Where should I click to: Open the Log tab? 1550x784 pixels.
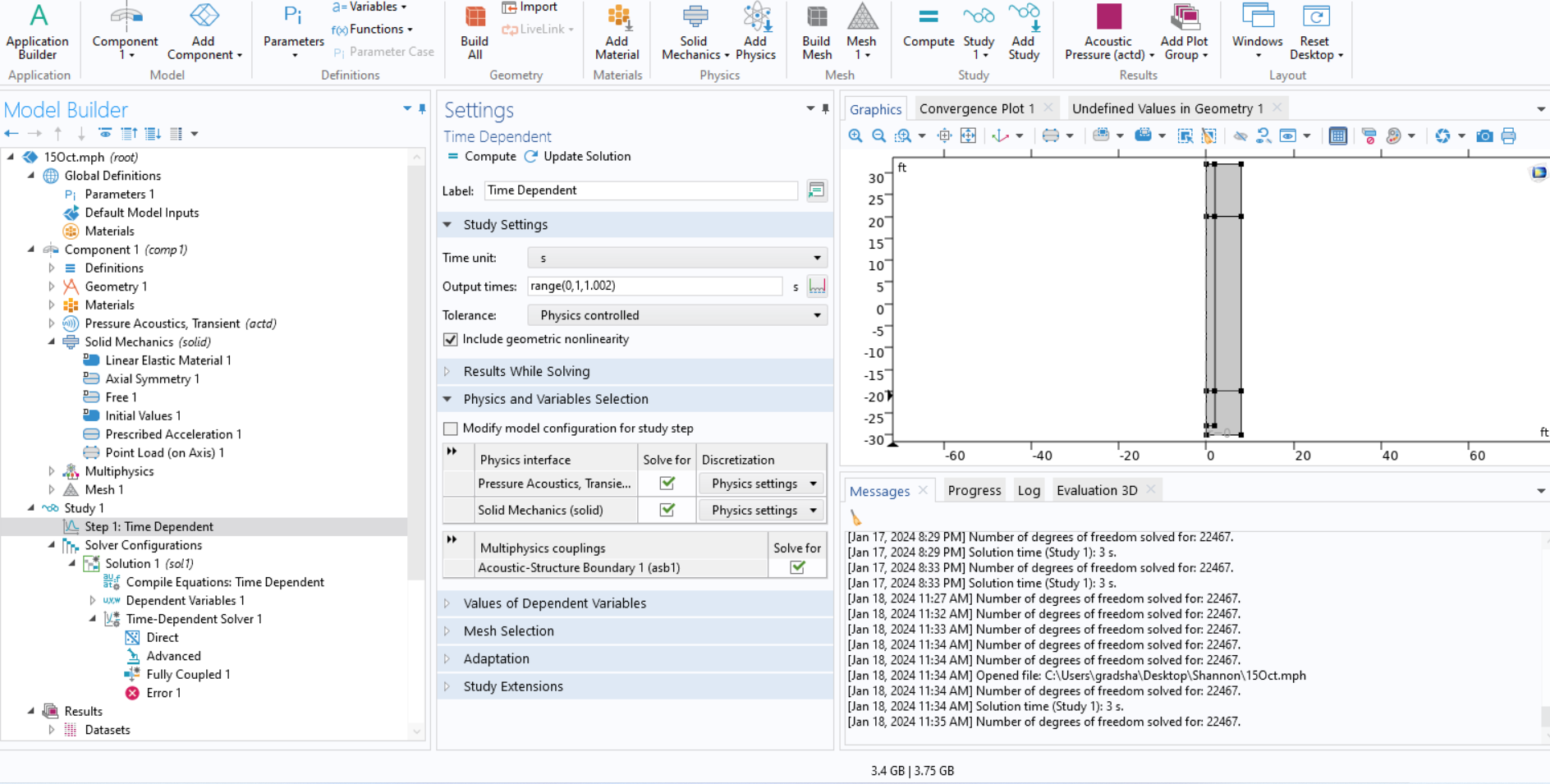click(x=1029, y=490)
